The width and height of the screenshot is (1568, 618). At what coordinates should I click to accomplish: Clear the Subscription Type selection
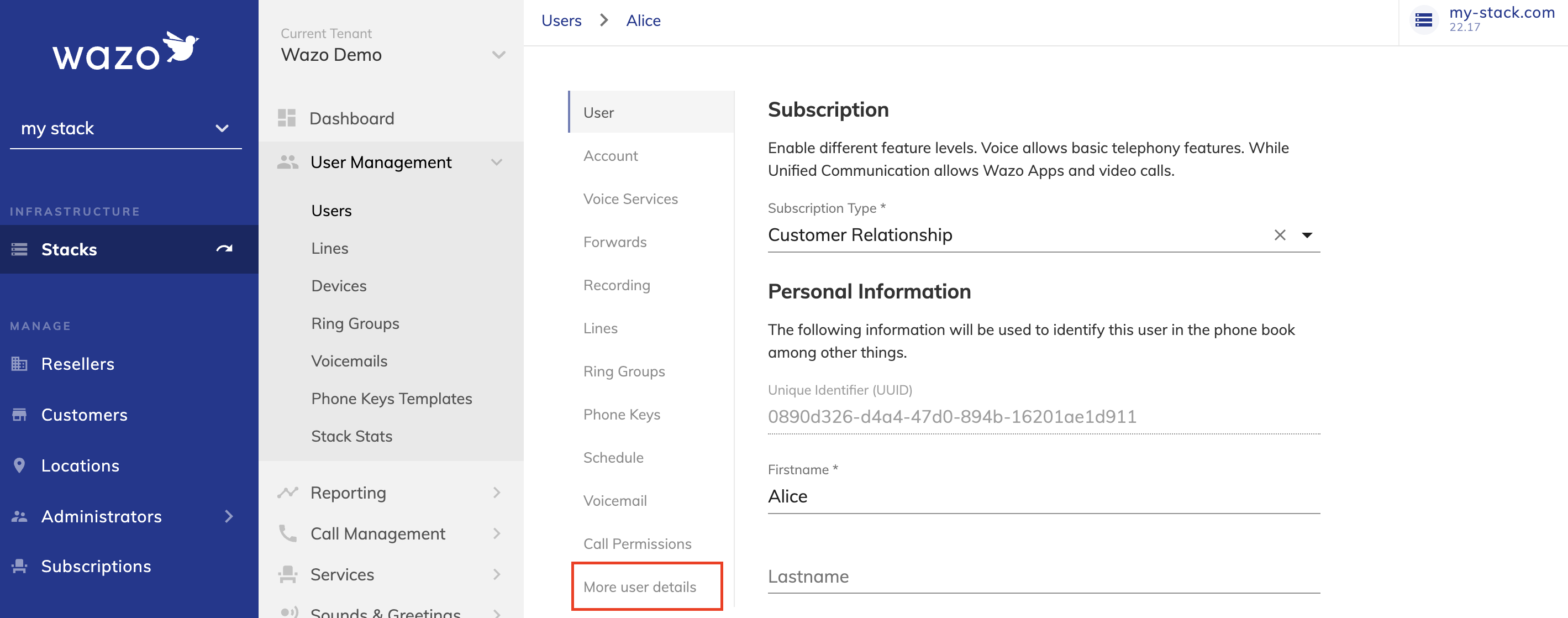pos(1280,235)
